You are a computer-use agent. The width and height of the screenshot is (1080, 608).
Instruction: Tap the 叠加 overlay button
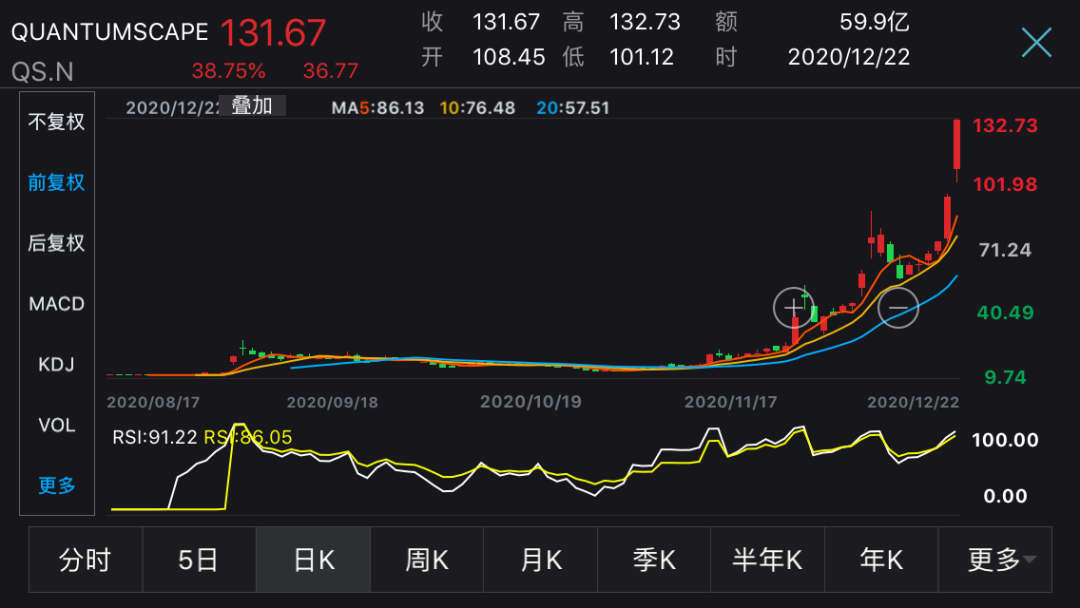[252, 106]
